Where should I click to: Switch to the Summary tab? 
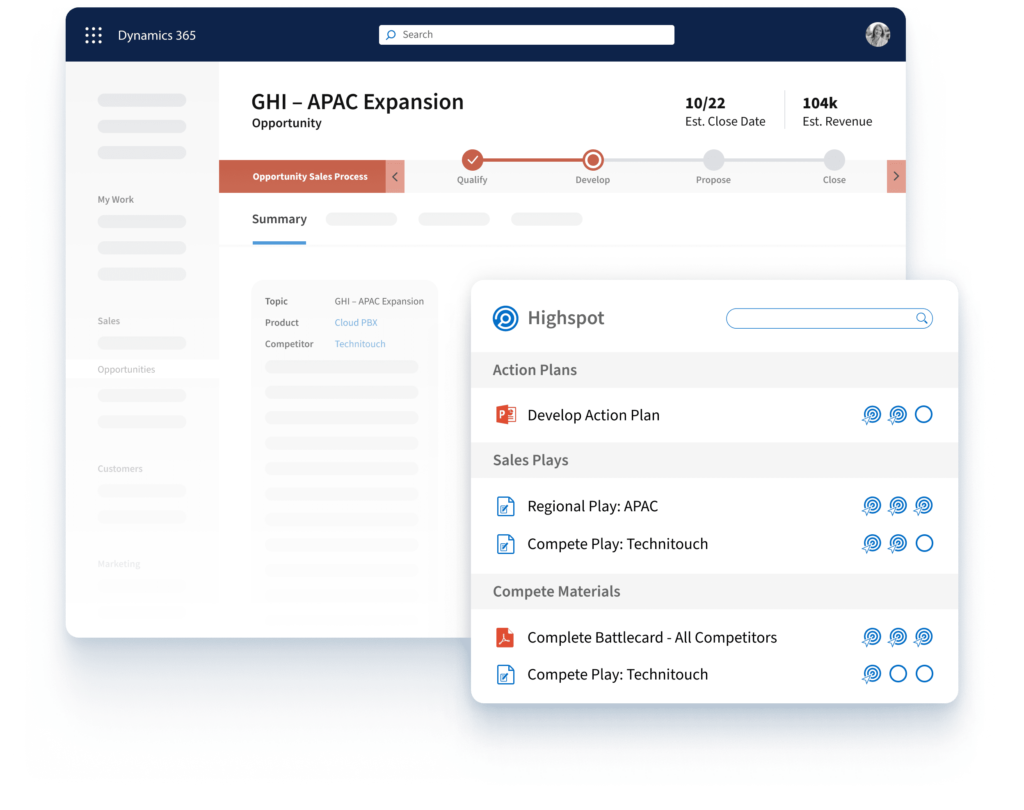(280, 219)
